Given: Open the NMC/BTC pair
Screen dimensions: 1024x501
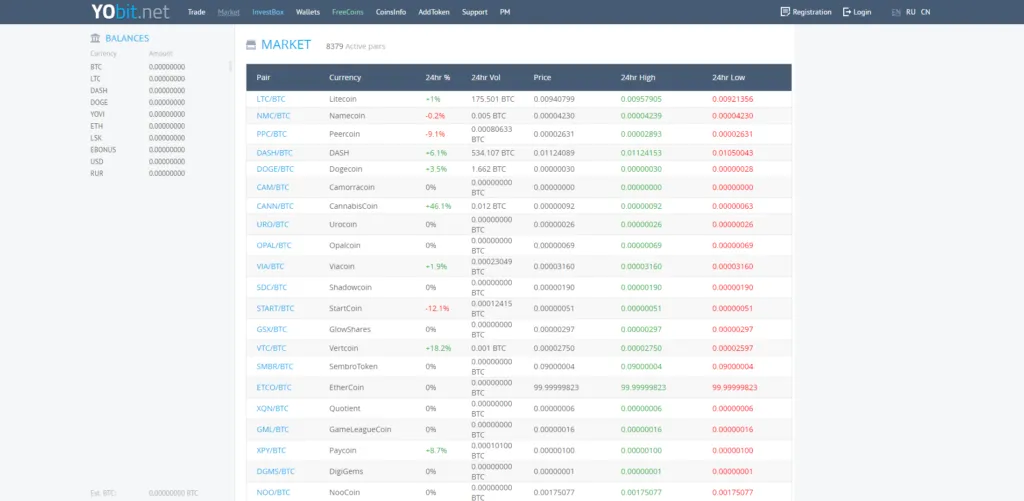Looking at the screenshot, I should coord(273,116).
